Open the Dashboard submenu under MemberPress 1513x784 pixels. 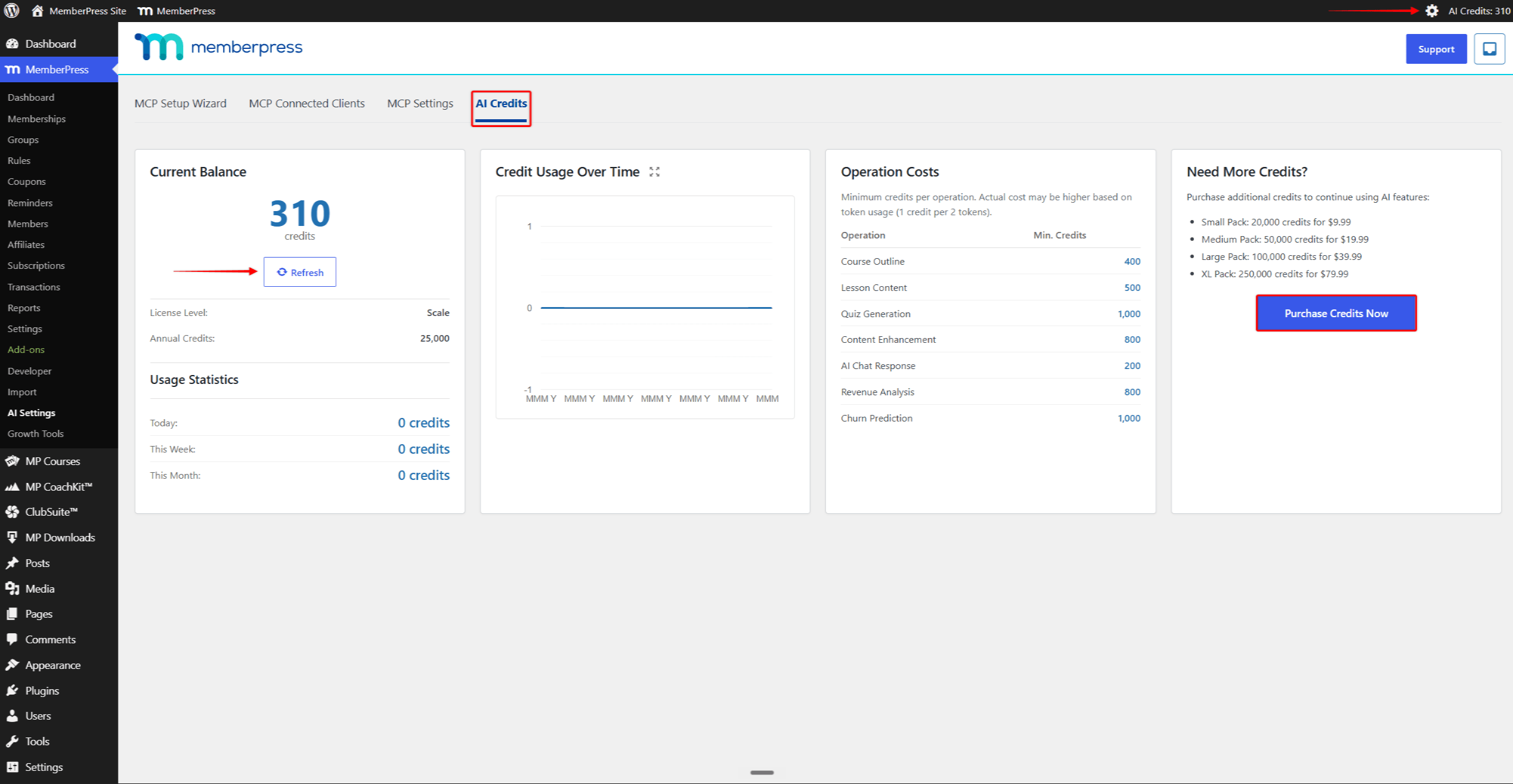pos(31,97)
